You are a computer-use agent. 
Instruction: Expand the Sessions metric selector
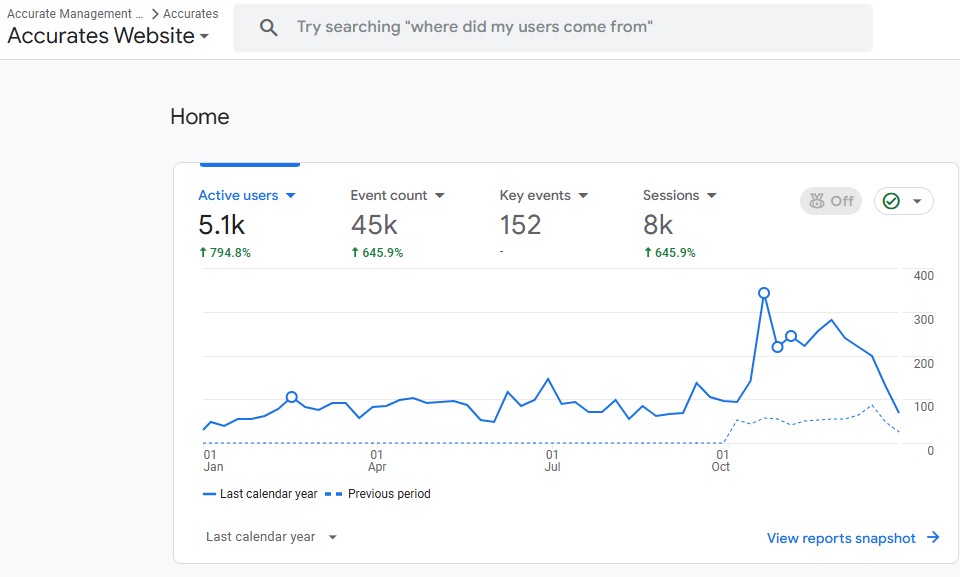[x=711, y=195]
